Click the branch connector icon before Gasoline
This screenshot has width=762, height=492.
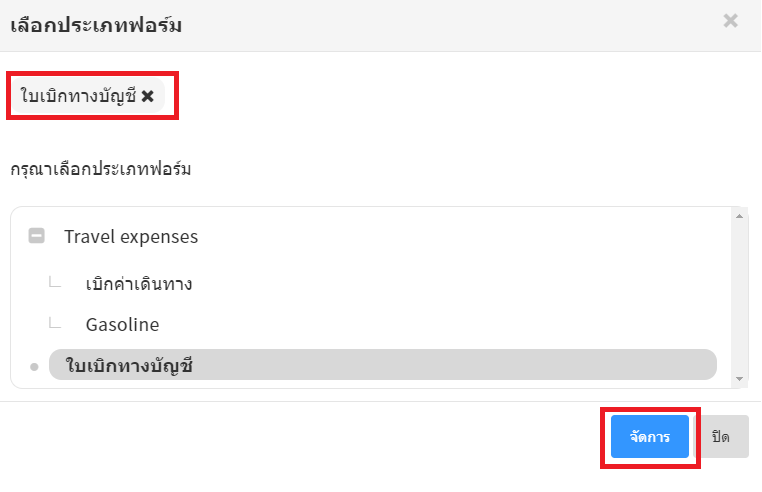click(x=56, y=325)
